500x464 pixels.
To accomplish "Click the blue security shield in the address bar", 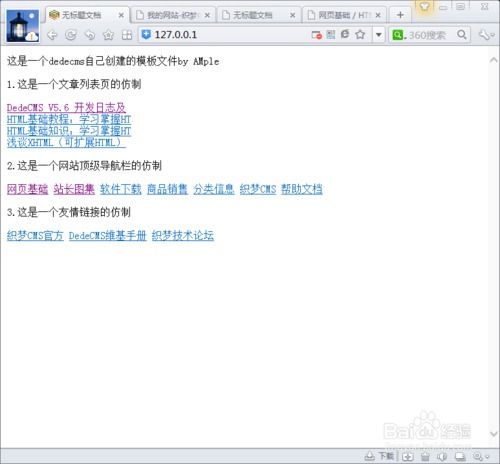I will [146, 35].
